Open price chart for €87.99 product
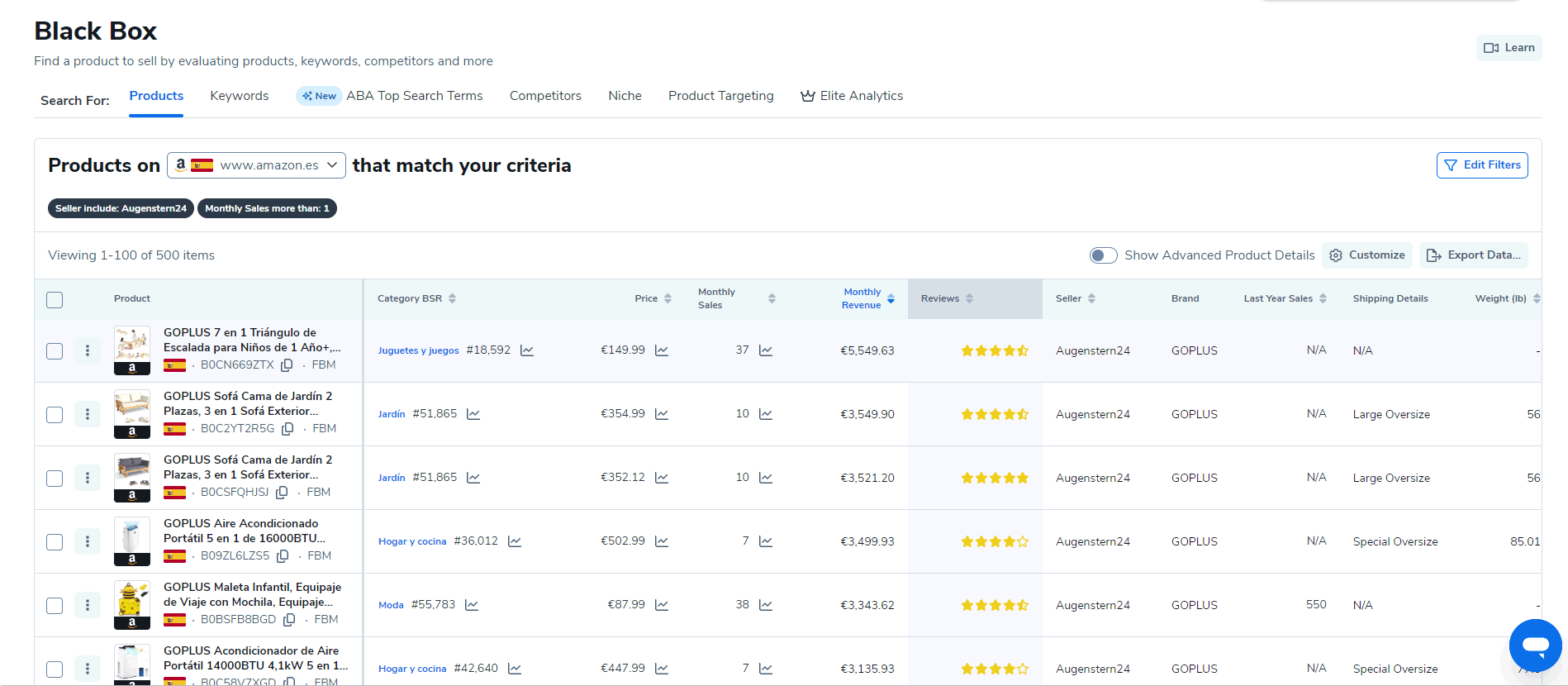 (662, 605)
